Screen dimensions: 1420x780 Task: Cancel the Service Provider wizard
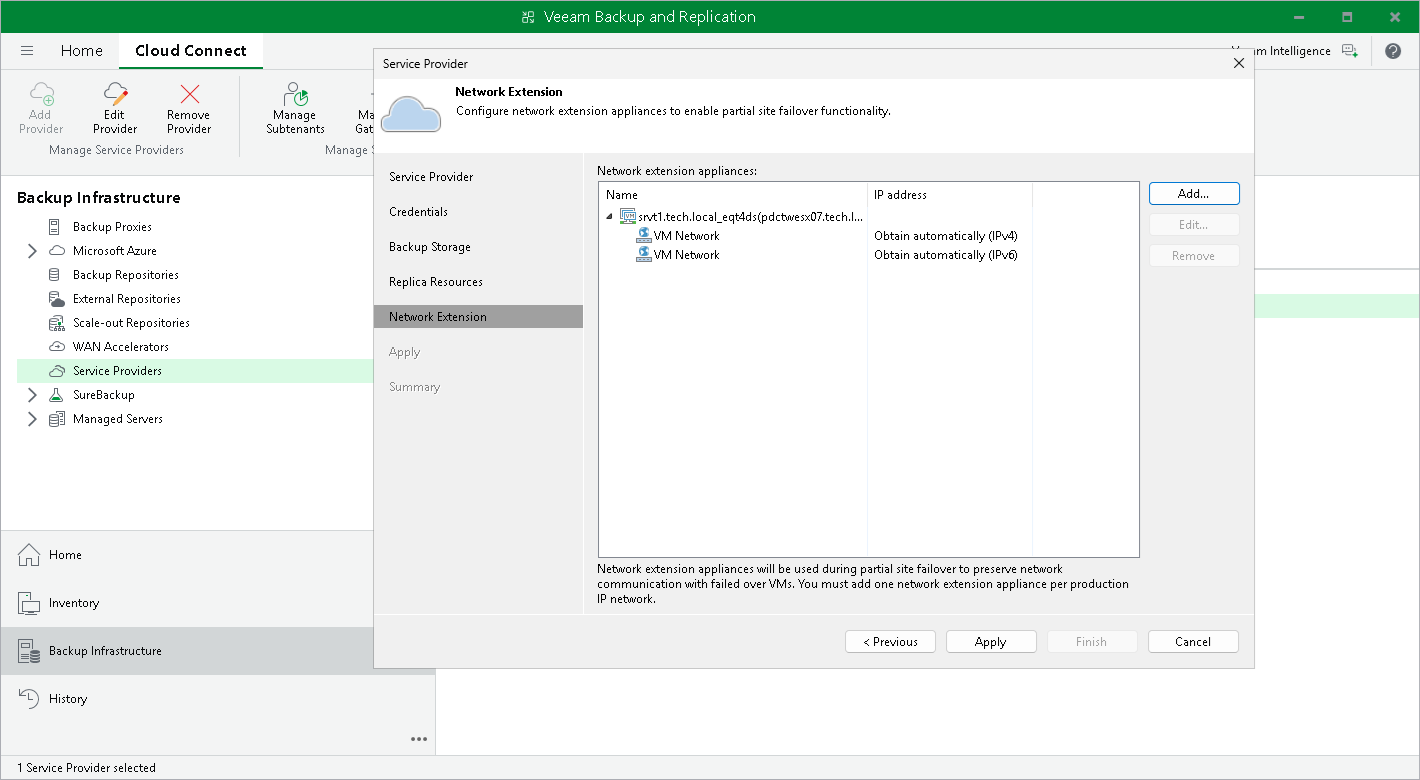[1193, 642]
